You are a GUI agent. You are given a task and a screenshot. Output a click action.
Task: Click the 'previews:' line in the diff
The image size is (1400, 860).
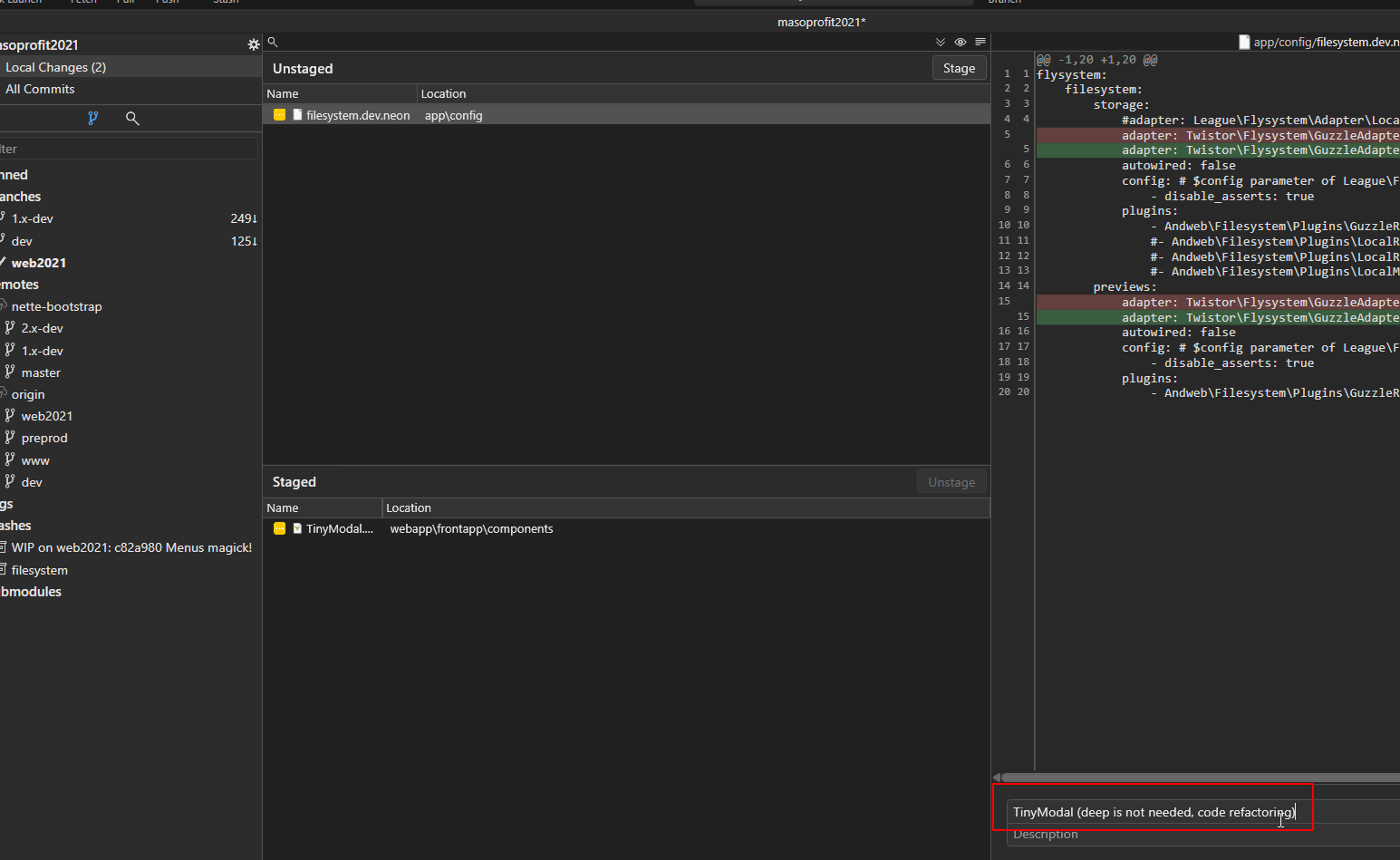1125,287
